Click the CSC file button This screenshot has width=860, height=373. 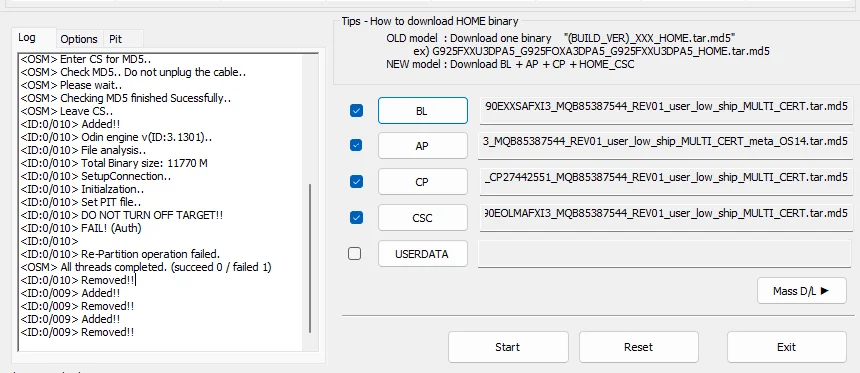(x=422, y=218)
